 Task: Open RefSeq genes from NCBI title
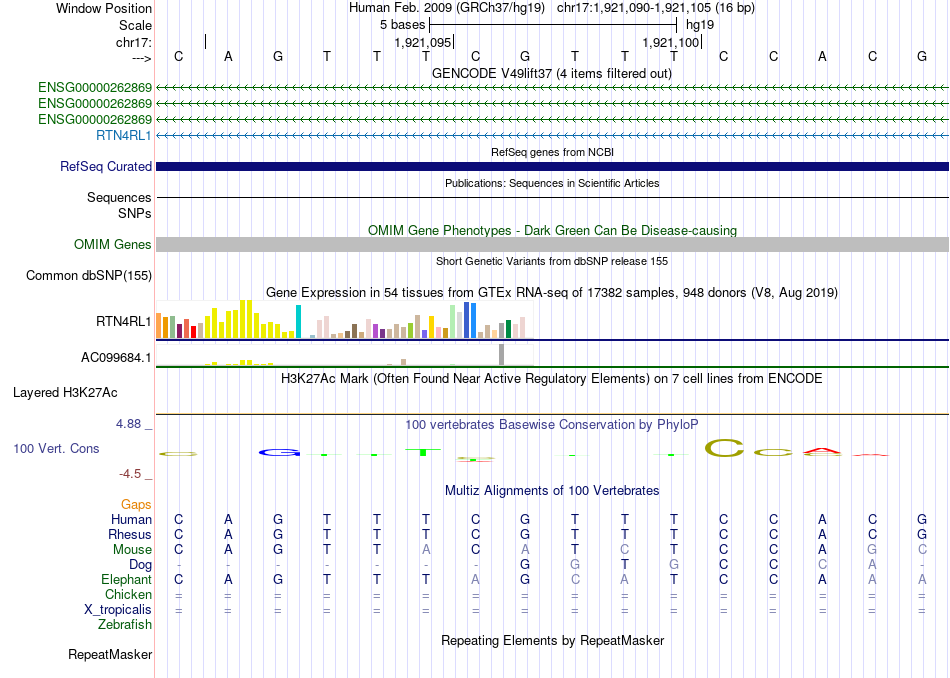click(x=552, y=152)
